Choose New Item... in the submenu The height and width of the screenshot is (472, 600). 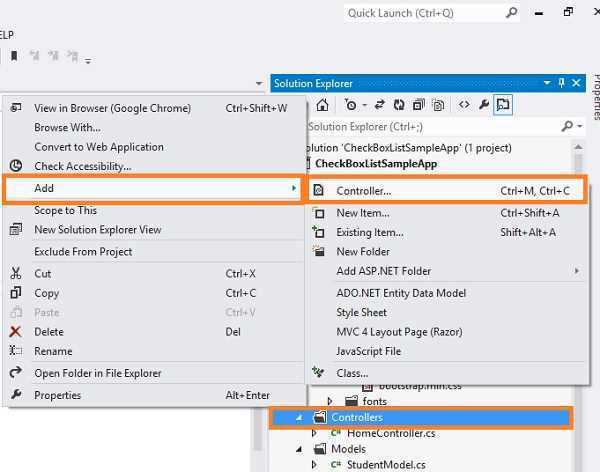point(362,213)
